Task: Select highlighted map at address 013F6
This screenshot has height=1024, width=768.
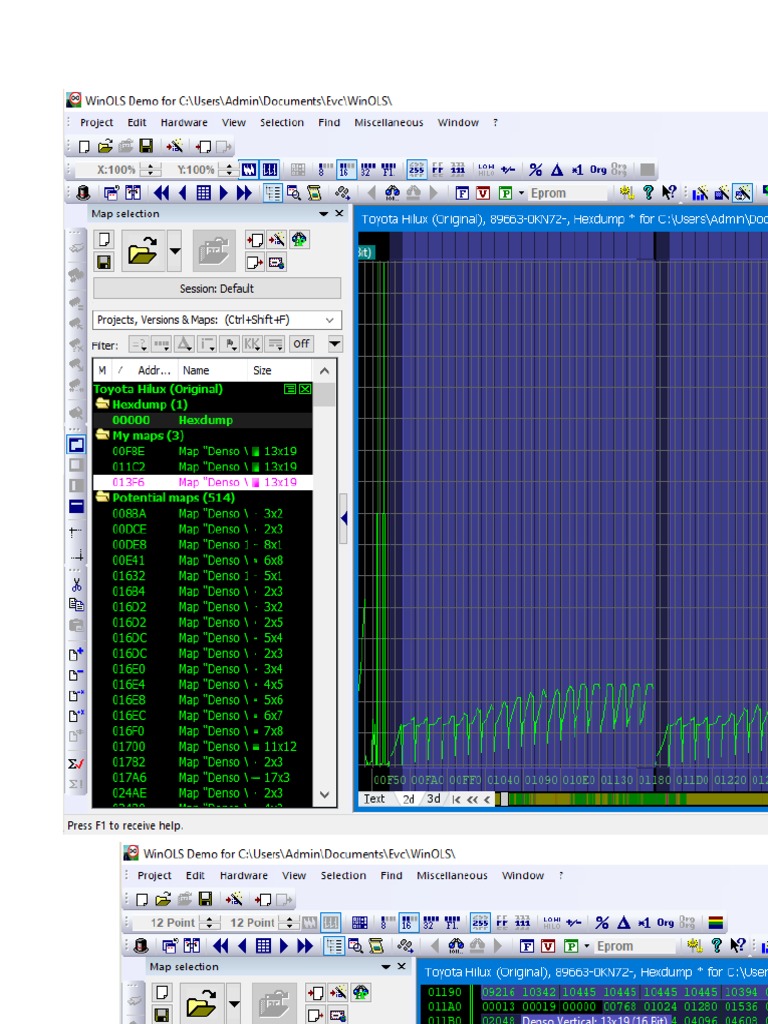Action: (202, 482)
